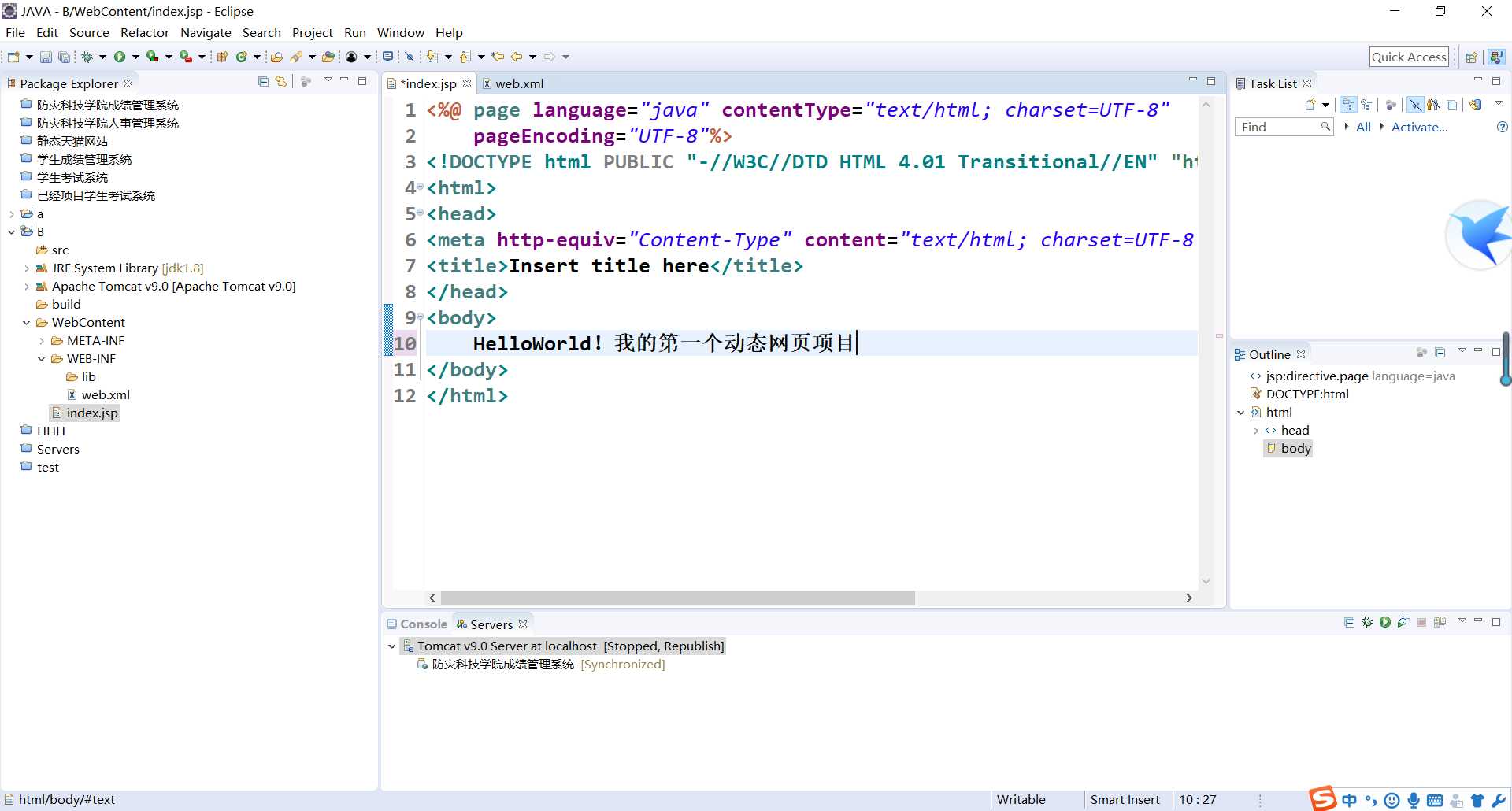Click the Search flashlight icon
This screenshot has width=1512, height=811.
(297, 57)
